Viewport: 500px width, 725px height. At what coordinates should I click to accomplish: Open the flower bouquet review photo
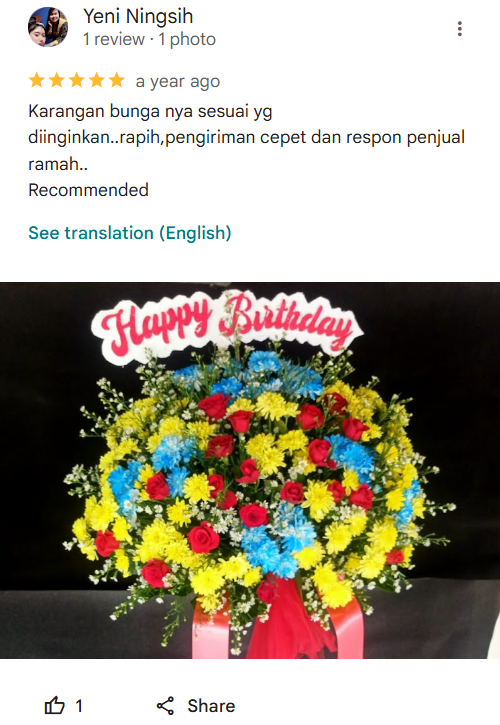click(250, 470)
